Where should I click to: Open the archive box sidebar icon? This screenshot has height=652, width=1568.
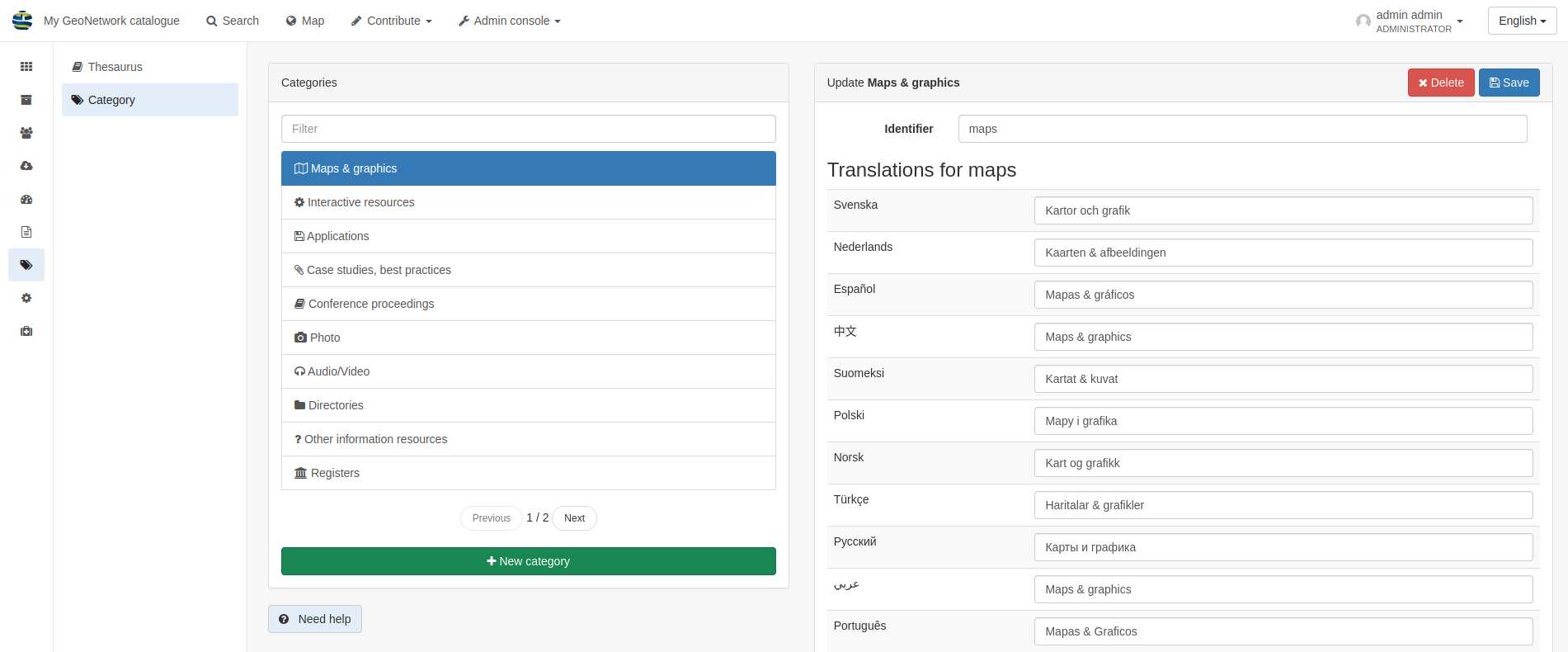[26, 100]
